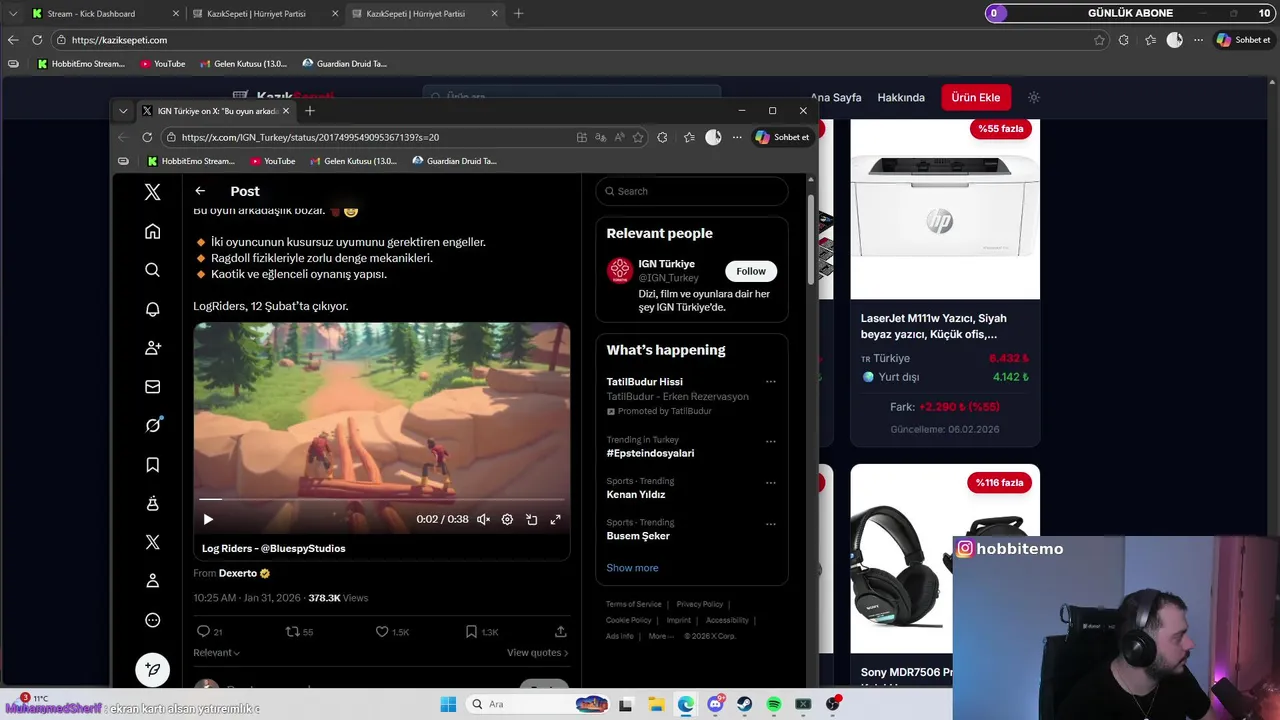Image resolution: width=1280 pixels, height=720 pixels.
Task: Open Steam from the taskbar
Action: tap(745, 704)
